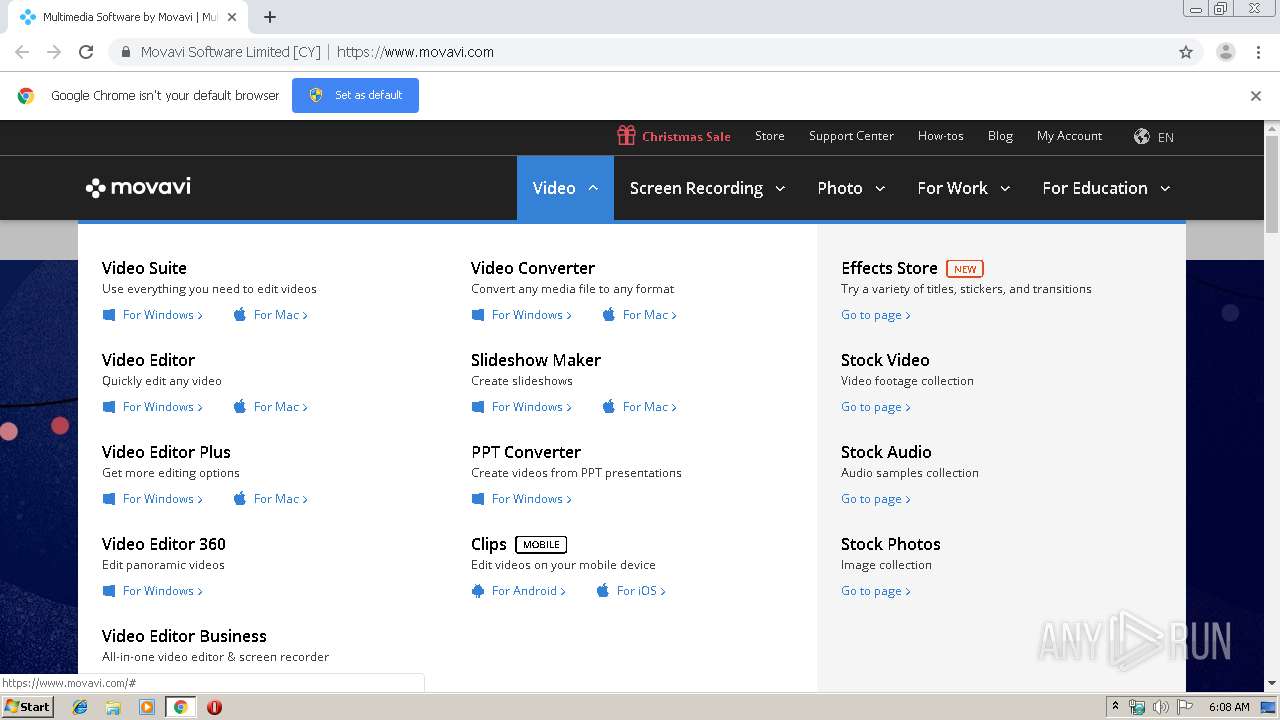Click the Video Converter For Mac link

650,315
